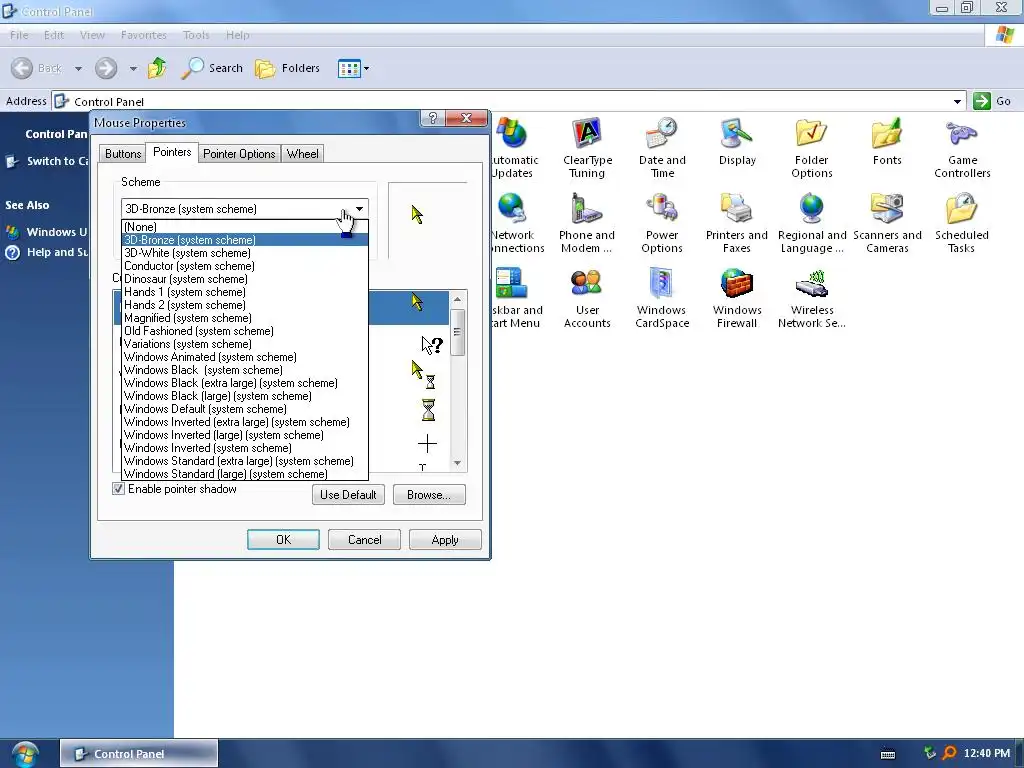The width and height of the screenshot is (1024, 768).
Task: Click the Up folder toolbar icon
Action: point(157,68)
